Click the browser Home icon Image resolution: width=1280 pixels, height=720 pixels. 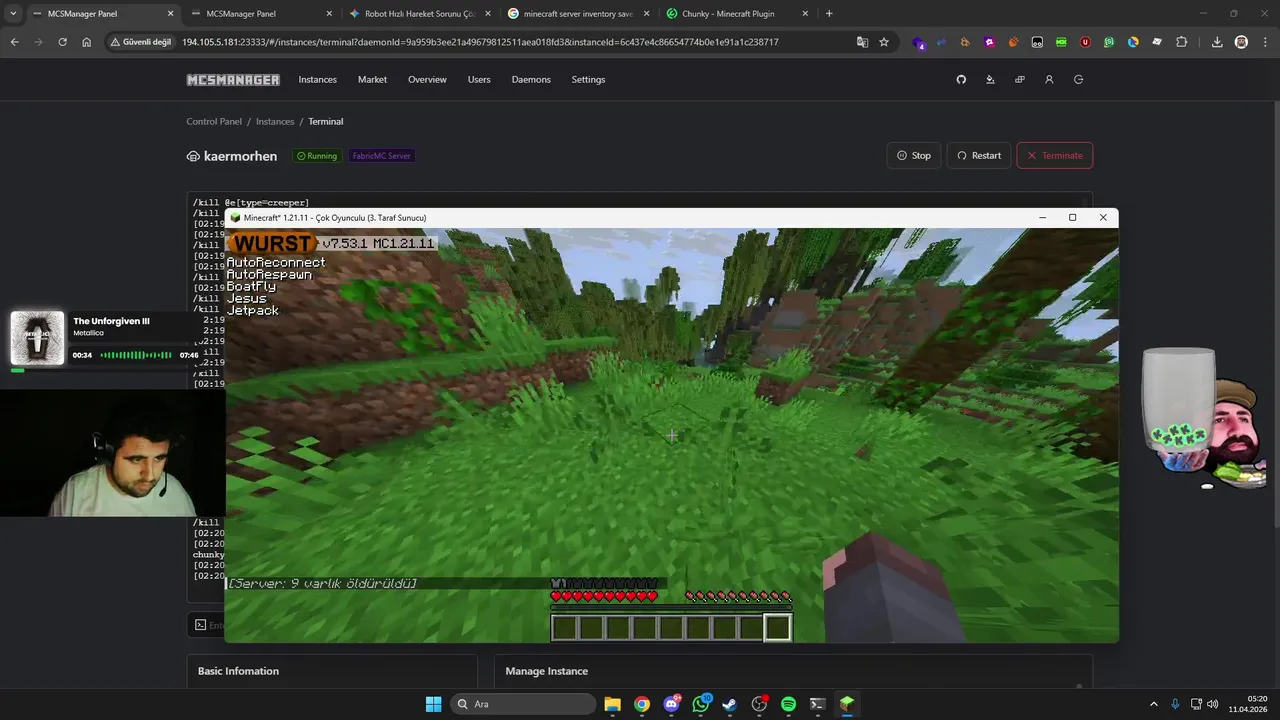tap(86, 42)
